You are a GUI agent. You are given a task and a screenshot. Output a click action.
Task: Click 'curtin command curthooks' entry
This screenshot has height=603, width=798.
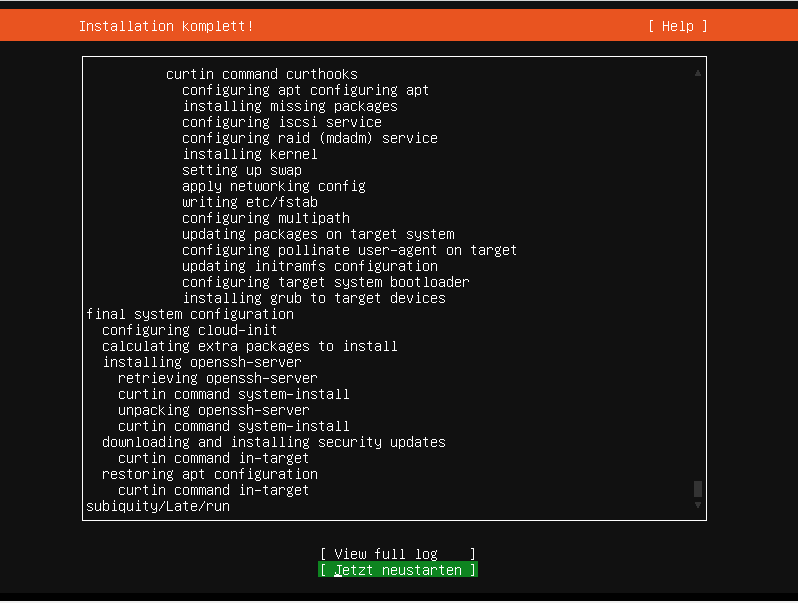[x=262, y=74]
